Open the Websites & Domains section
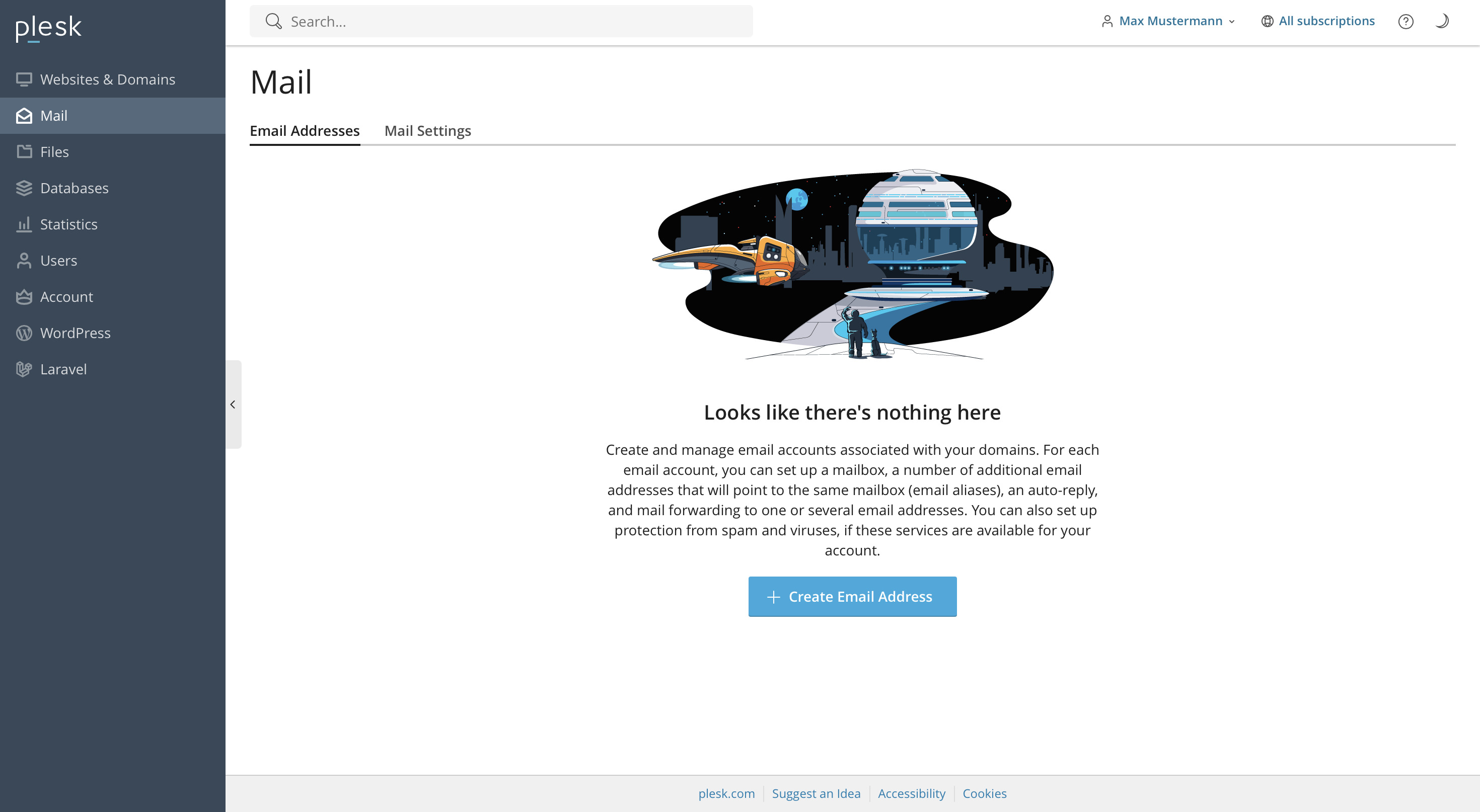Image resolution: width=1480 pixels, height=812 pixels. [x=24, y=80]
